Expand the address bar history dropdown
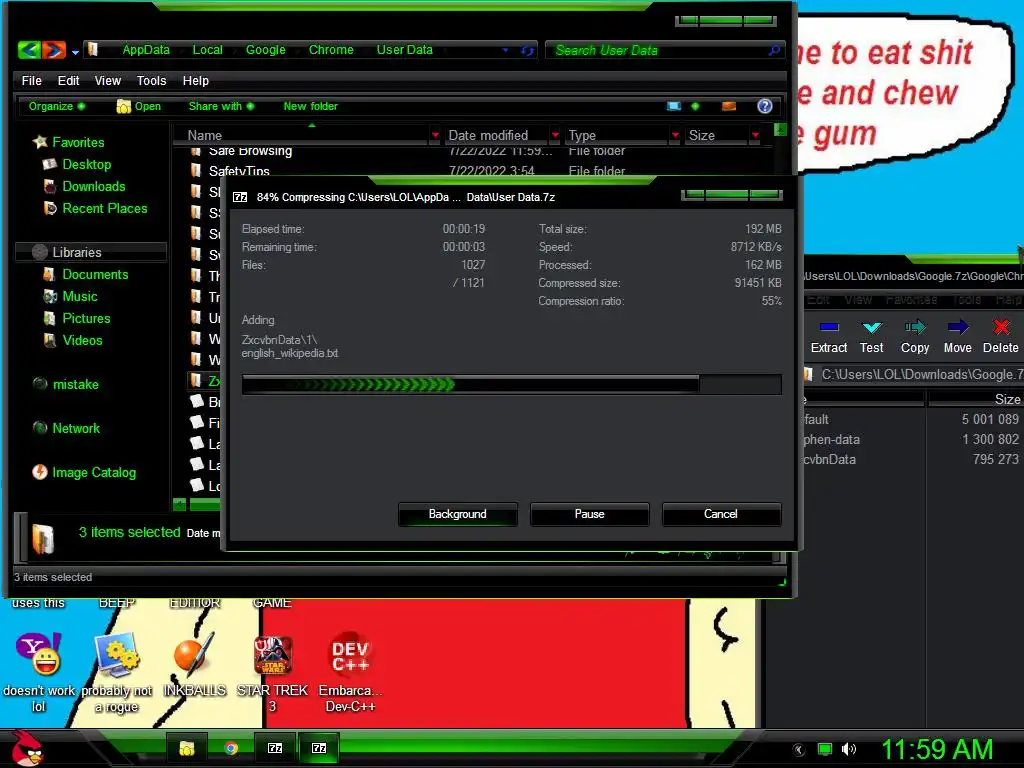The image size is (1024, 768). [x=505, y=50]
